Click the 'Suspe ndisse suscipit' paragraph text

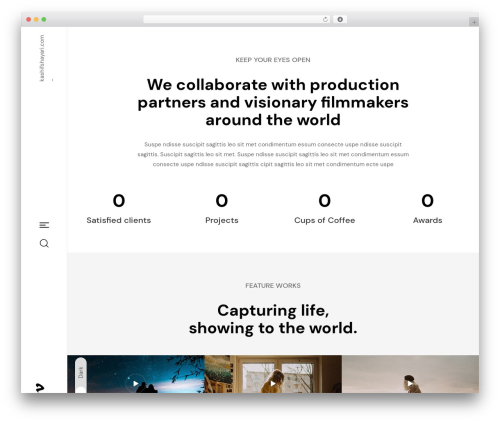pos(273,154)
